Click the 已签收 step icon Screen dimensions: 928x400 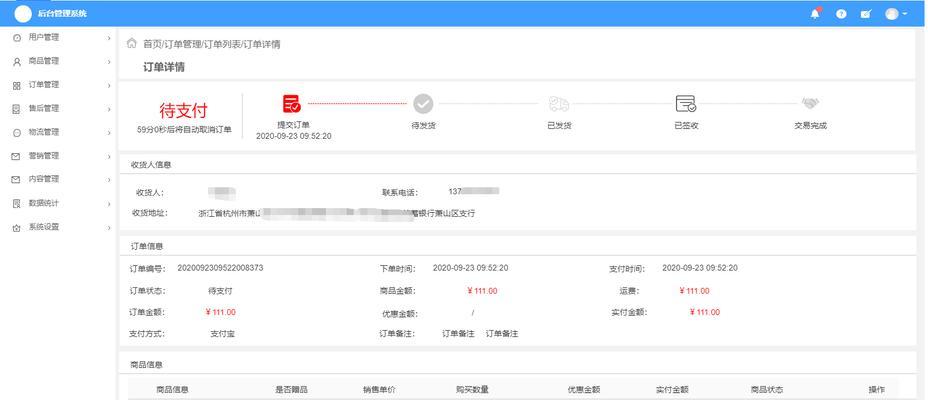pos(686,104)
